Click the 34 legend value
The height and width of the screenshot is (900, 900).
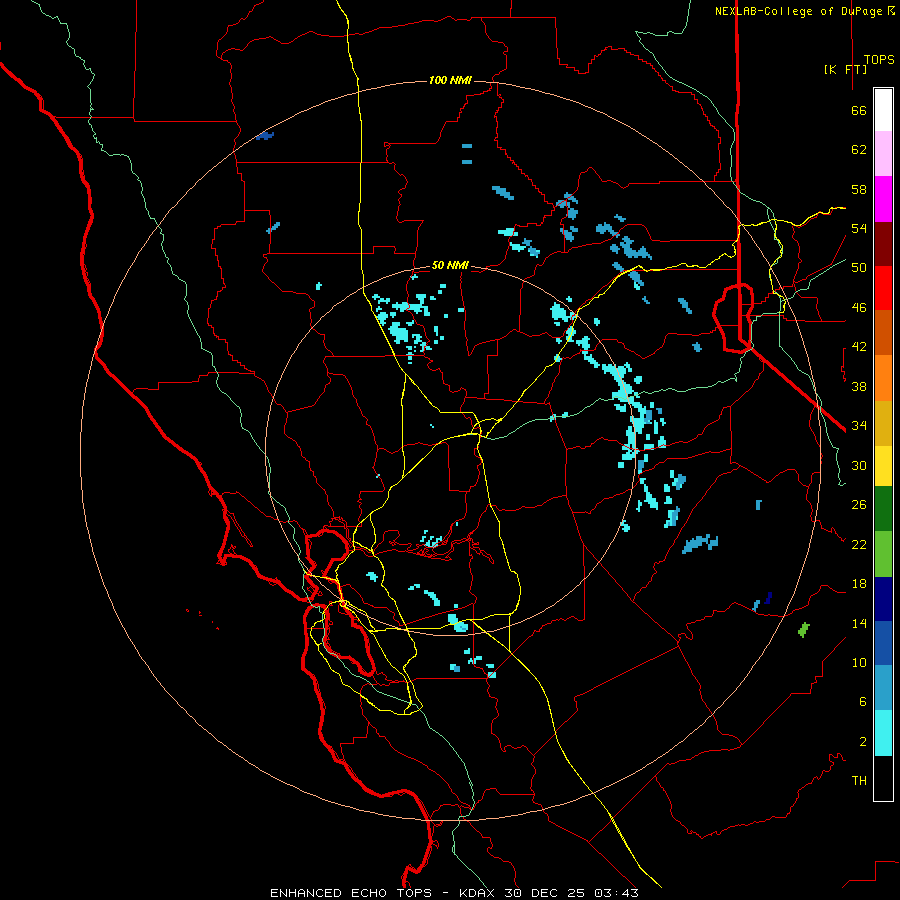(859, 425)
